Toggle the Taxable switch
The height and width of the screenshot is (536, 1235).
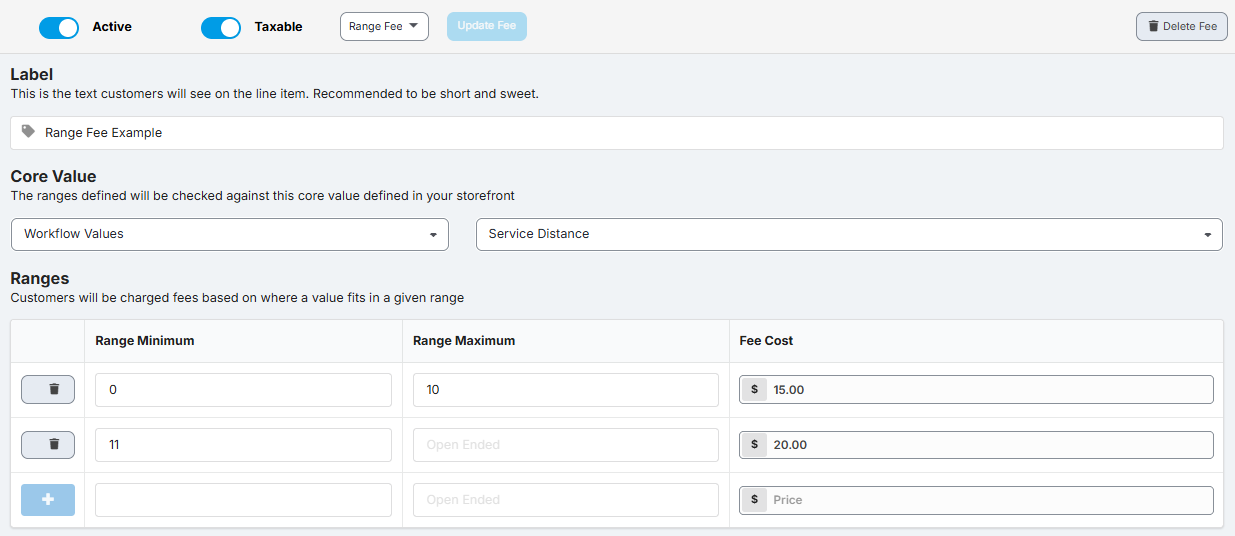tap(221, 28)
